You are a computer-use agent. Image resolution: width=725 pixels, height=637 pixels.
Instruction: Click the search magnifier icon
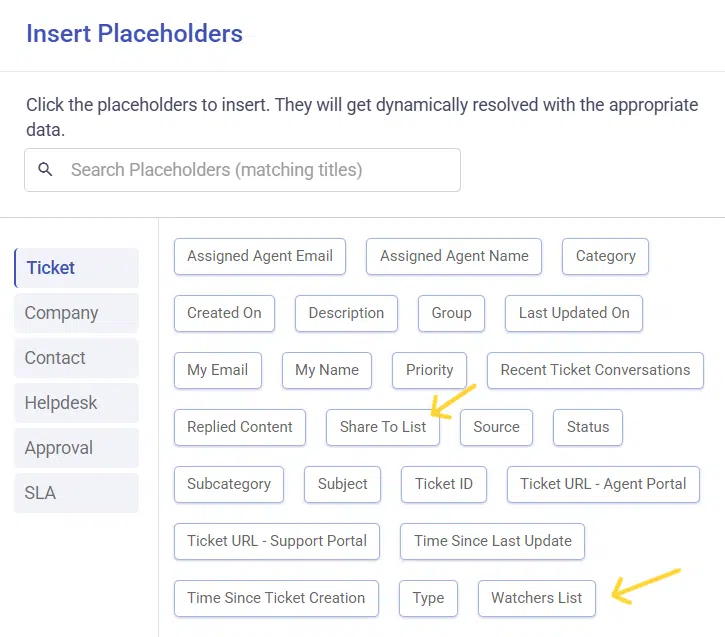45,170
